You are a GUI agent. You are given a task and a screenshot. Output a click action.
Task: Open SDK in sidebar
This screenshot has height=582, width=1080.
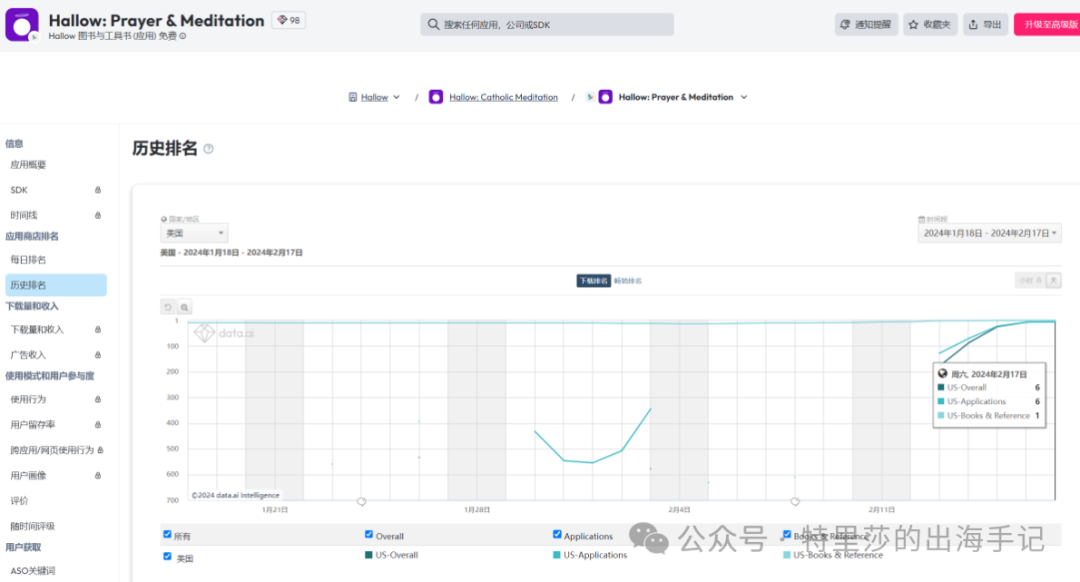tap(19, 190)
